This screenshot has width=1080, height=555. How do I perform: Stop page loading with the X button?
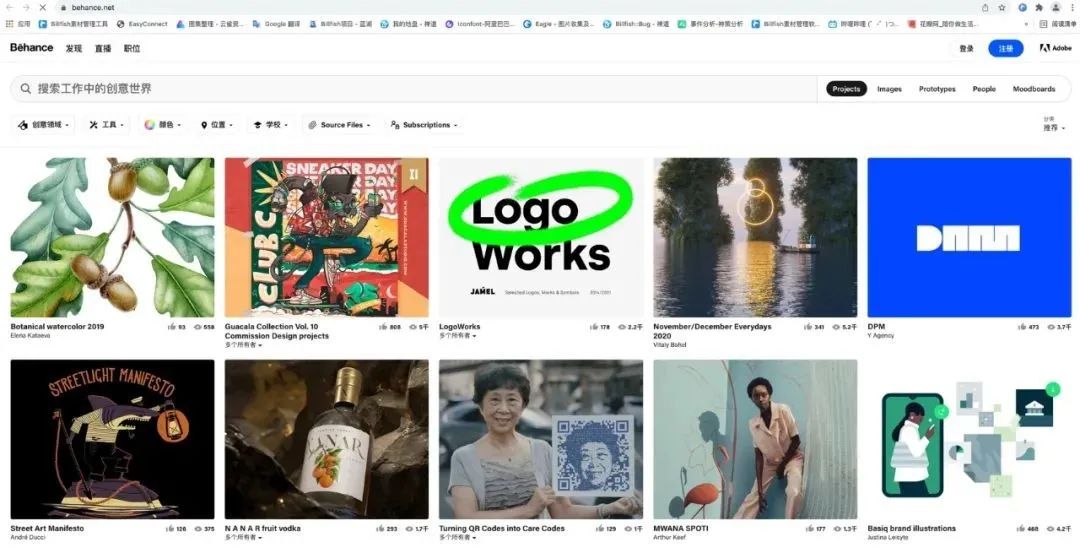click(x=42, y=7)
